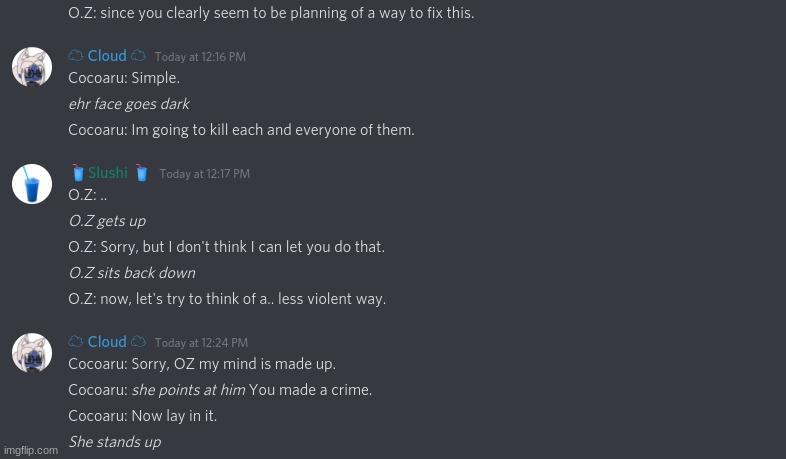The image size is (786, 459).
Task: Click drink emoji right of Slushi username
Action: pos(142,173)
